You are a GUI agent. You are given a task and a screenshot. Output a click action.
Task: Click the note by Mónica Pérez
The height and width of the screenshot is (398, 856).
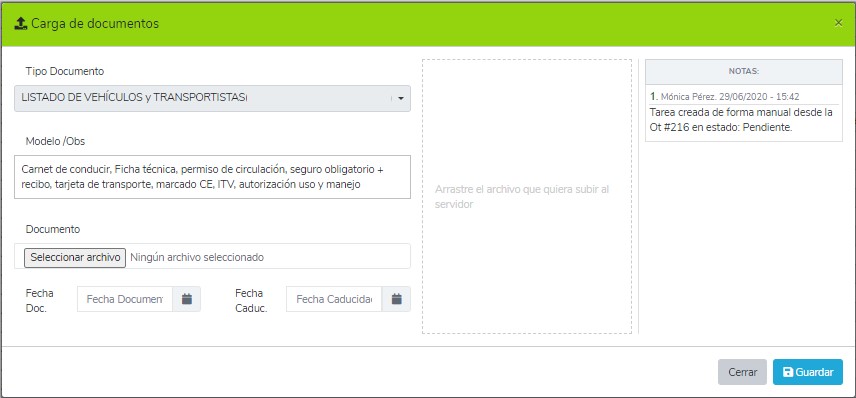click(x=744, y=113)
